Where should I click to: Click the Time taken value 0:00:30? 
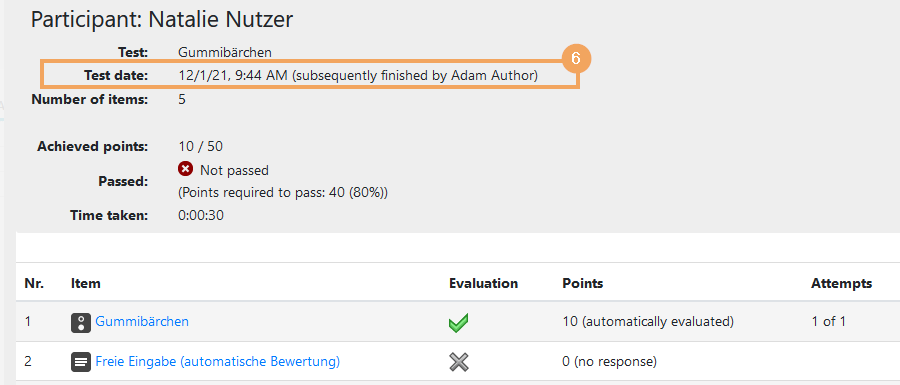201,216
